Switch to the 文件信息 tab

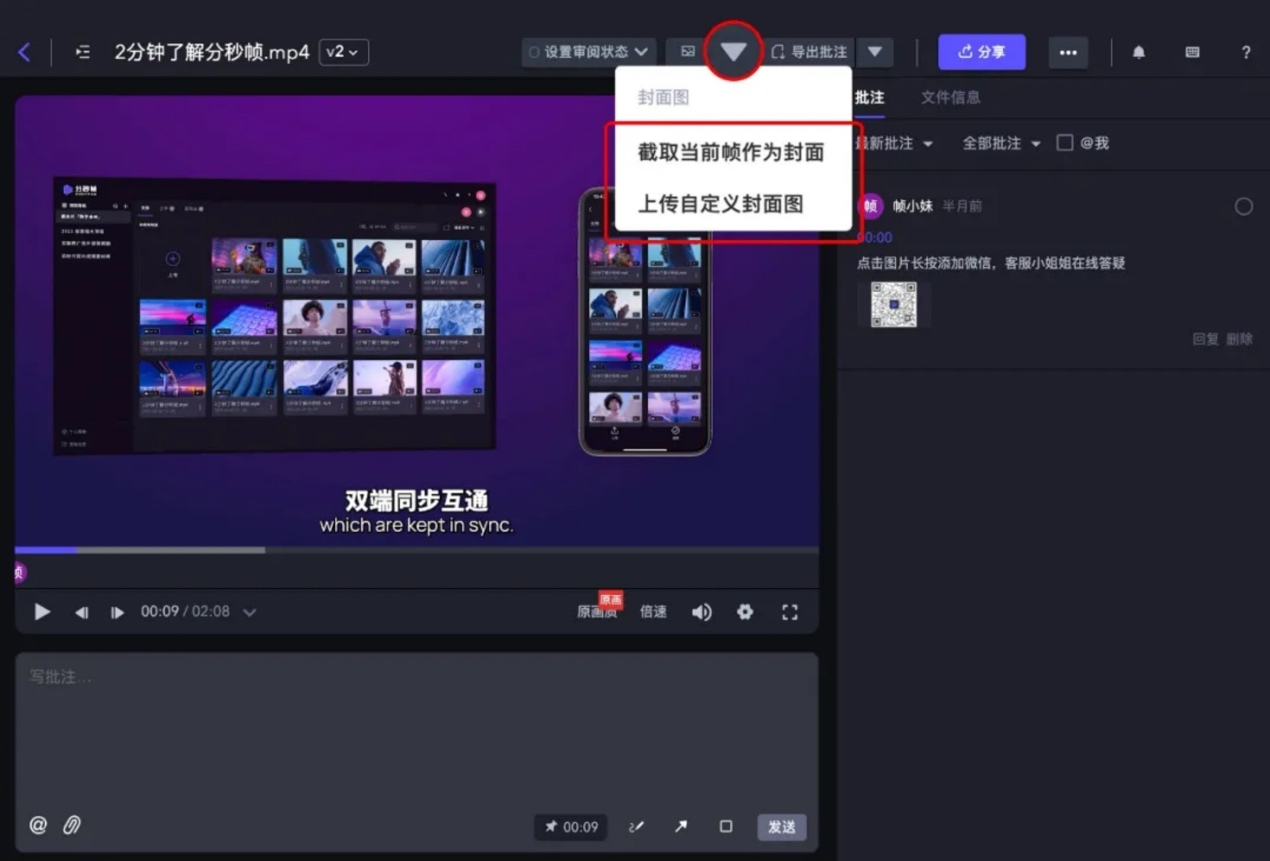pyautogui.click(x=950, y=97)
